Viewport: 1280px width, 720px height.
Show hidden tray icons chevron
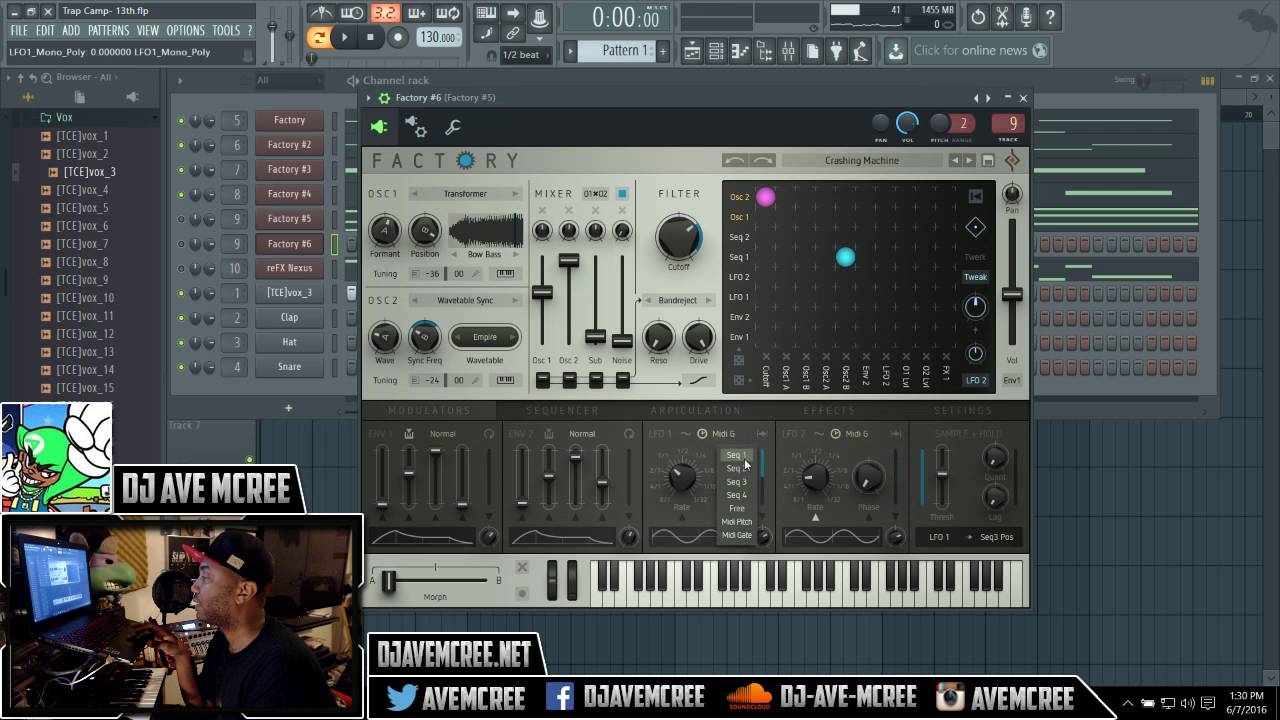pyautogui.click(x=1128, y=703)
